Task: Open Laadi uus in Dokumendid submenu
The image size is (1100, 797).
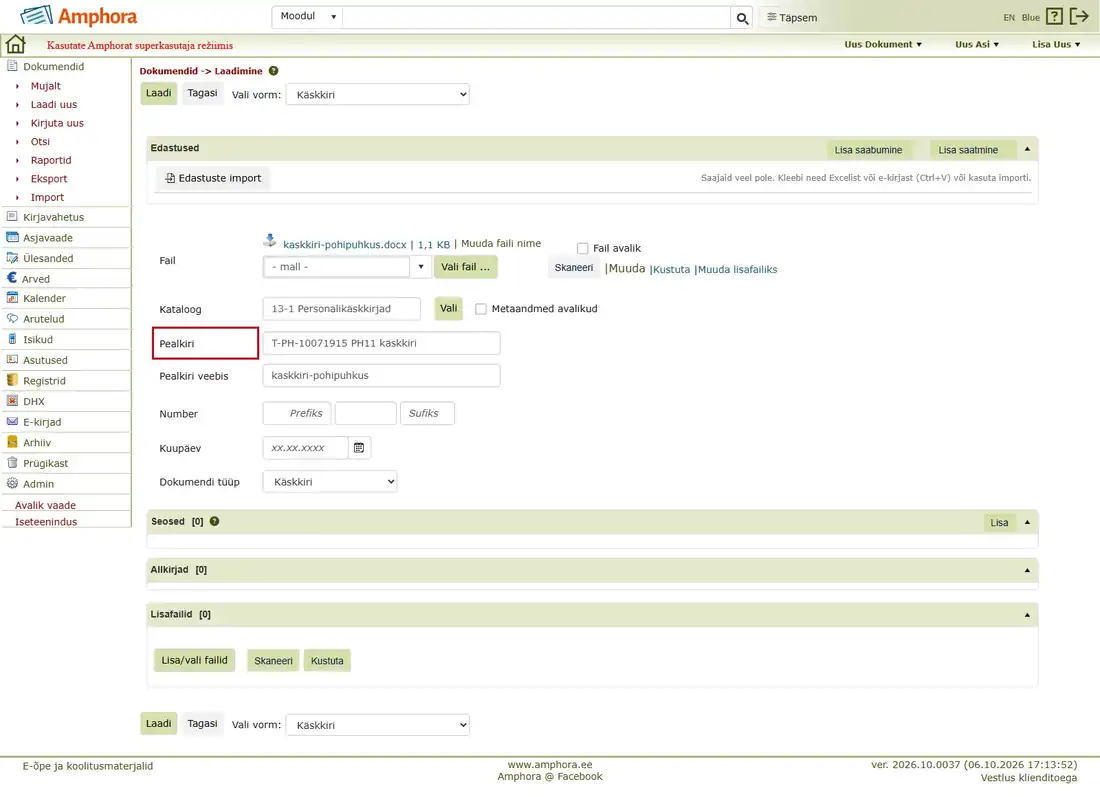Action: pos(53,105)
